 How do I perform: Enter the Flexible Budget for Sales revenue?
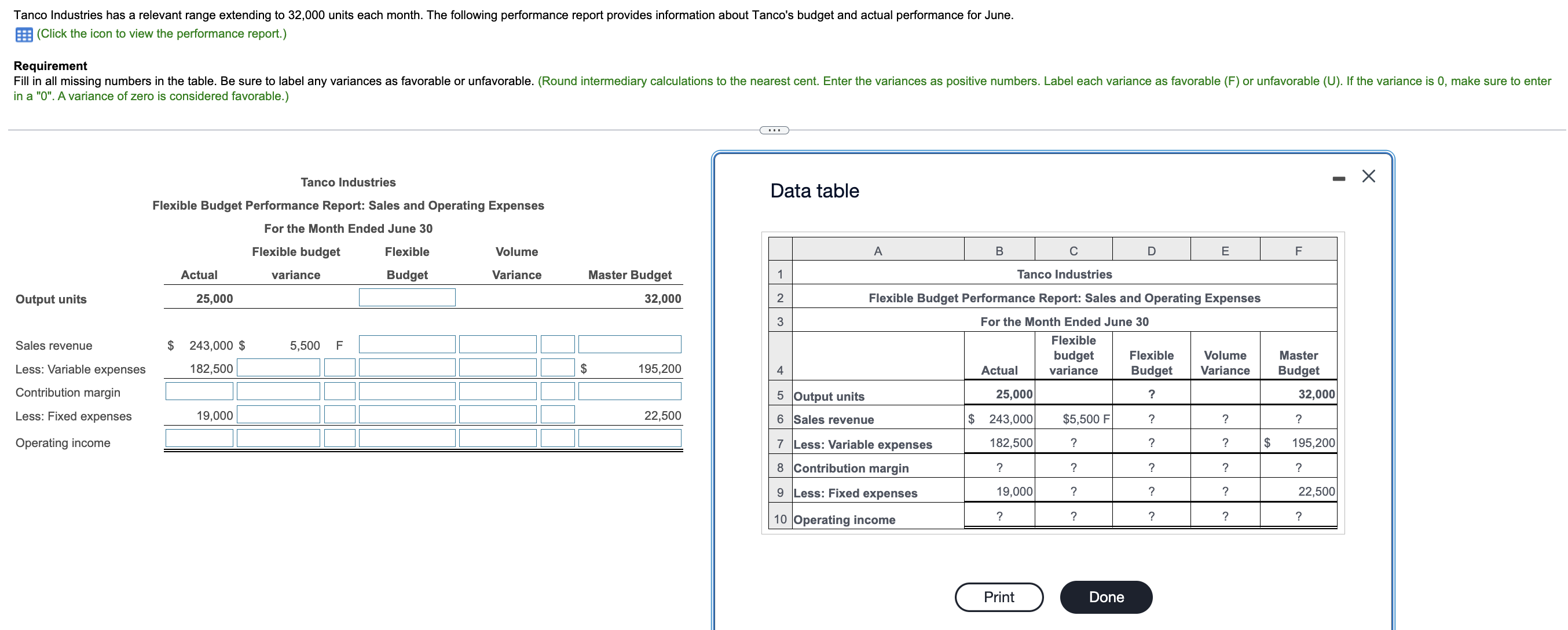click(x=406, y=344)
